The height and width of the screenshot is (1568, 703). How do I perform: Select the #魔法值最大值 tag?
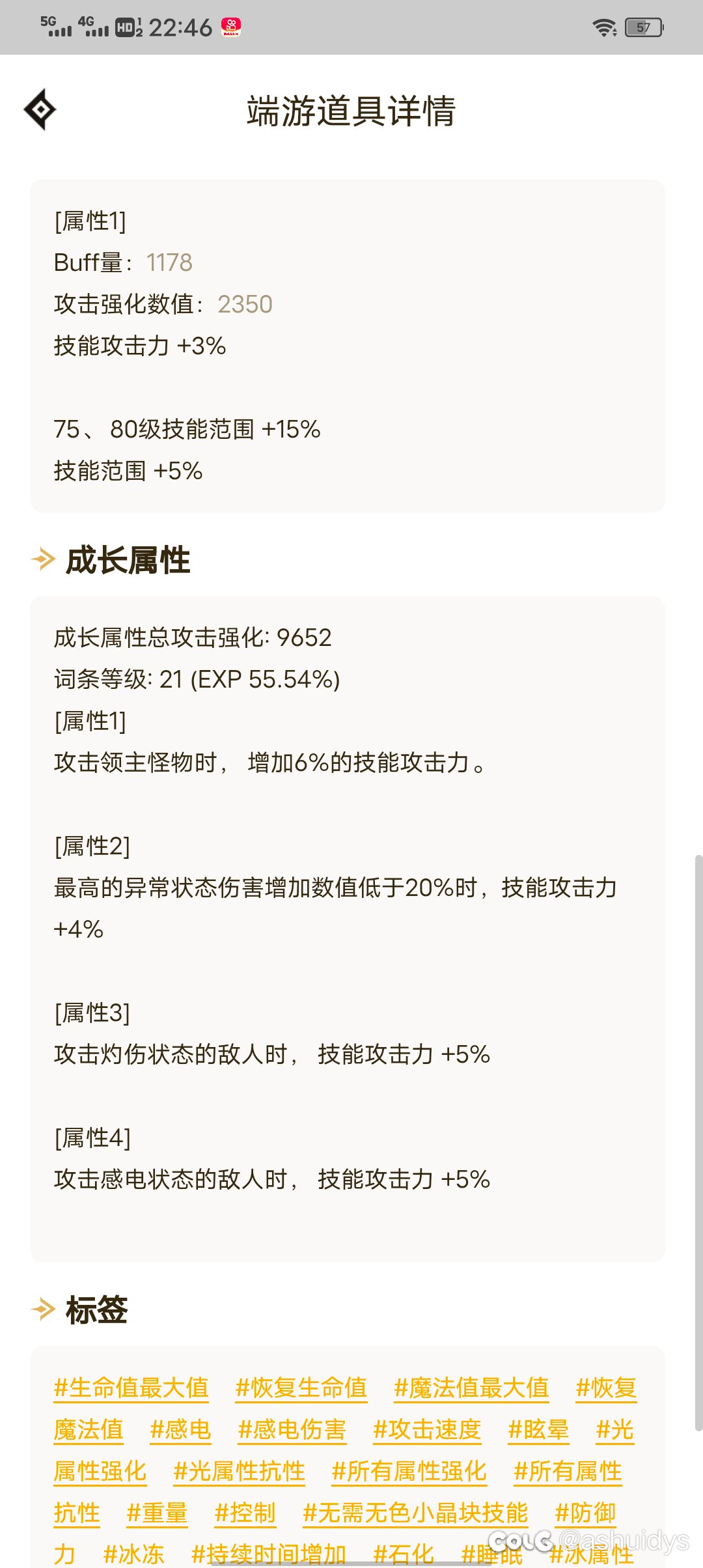tap(471, 1388)
